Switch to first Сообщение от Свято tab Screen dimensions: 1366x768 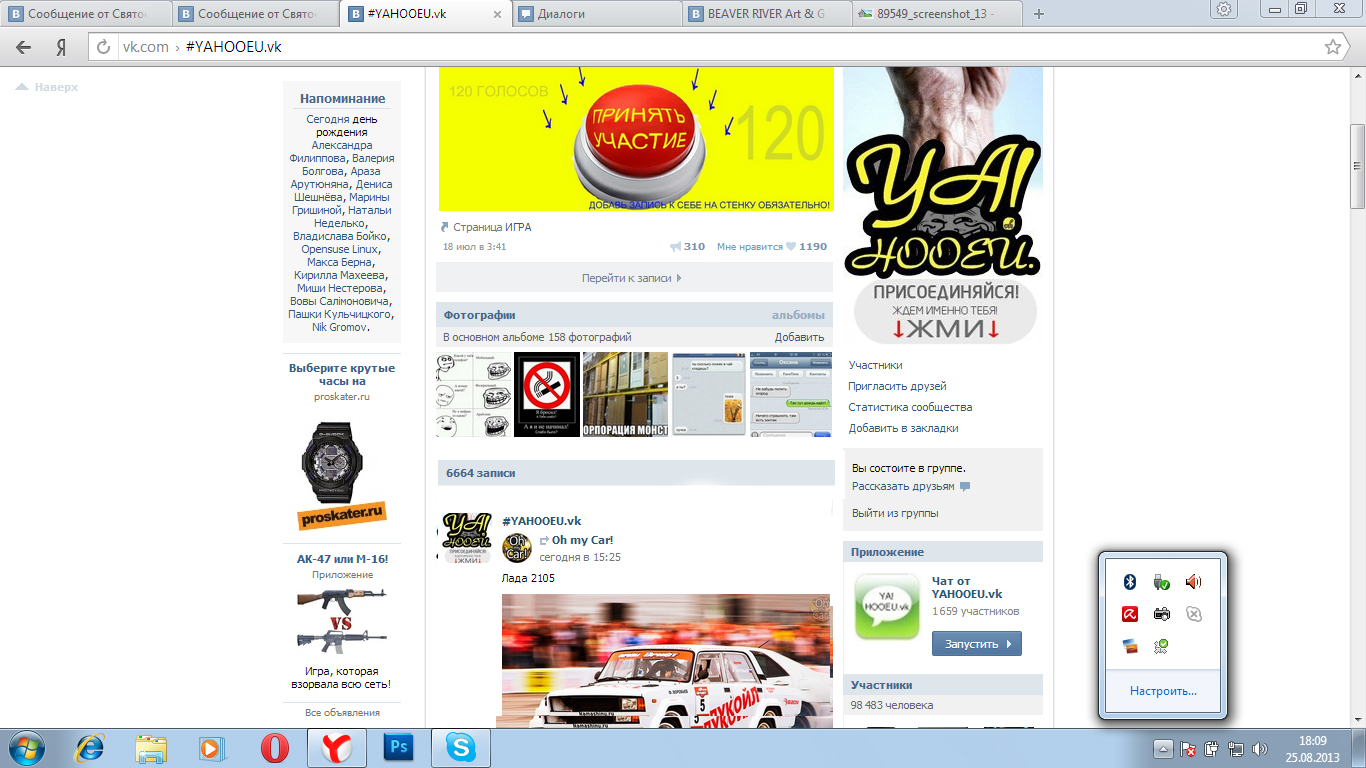pos(88,14)
